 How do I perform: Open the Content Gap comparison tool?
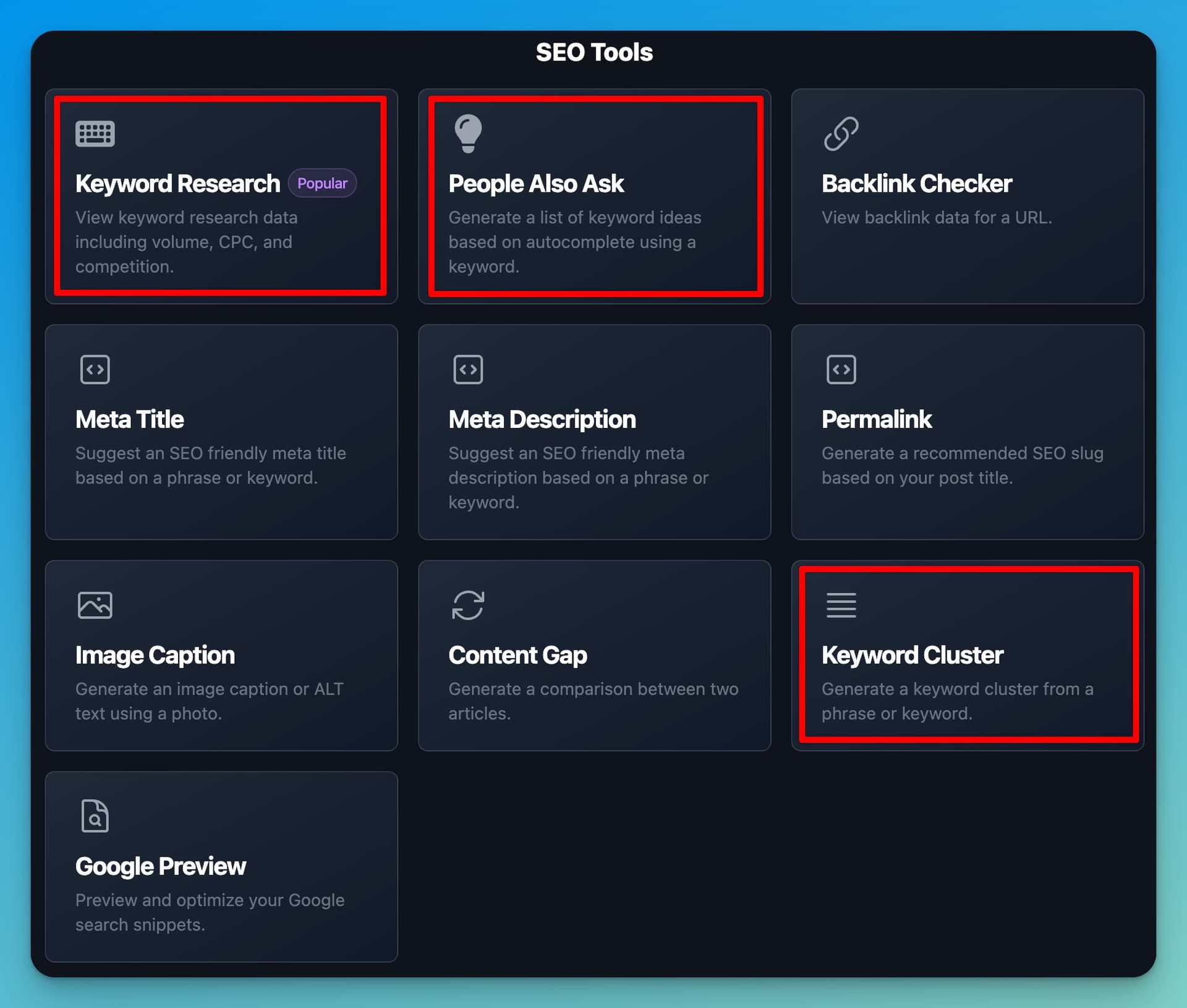593,657
